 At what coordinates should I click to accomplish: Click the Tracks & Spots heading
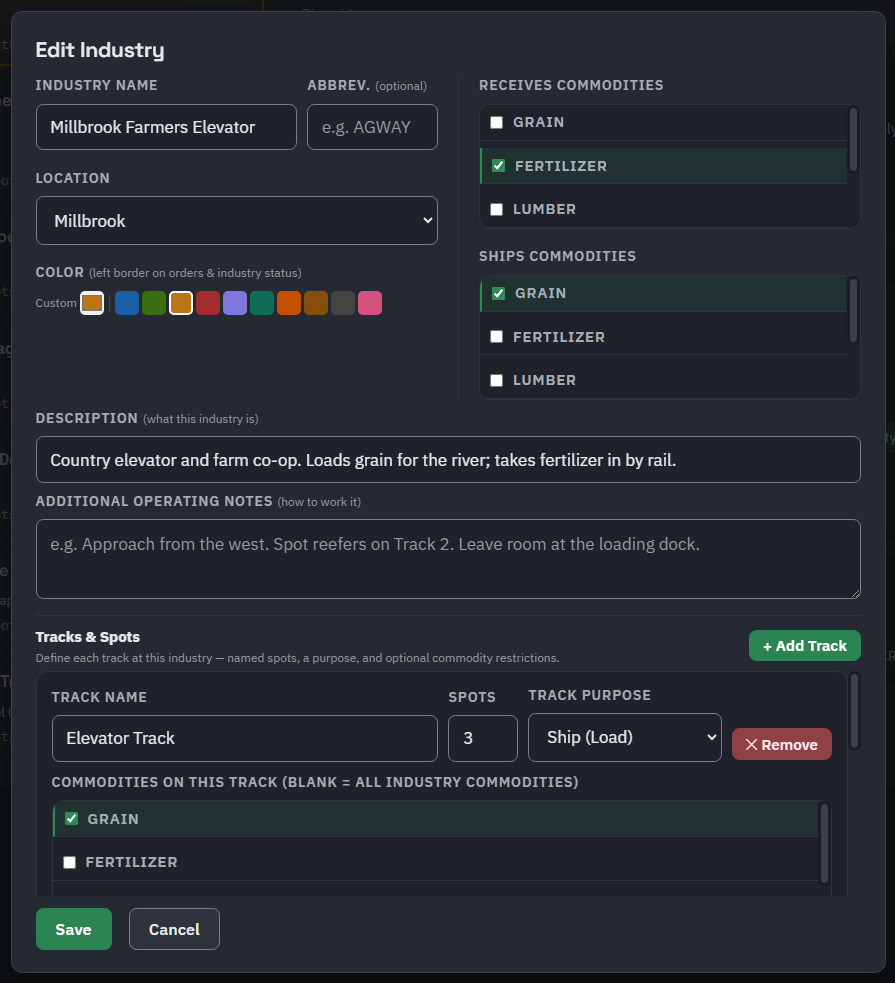click(x=88, y=637)
